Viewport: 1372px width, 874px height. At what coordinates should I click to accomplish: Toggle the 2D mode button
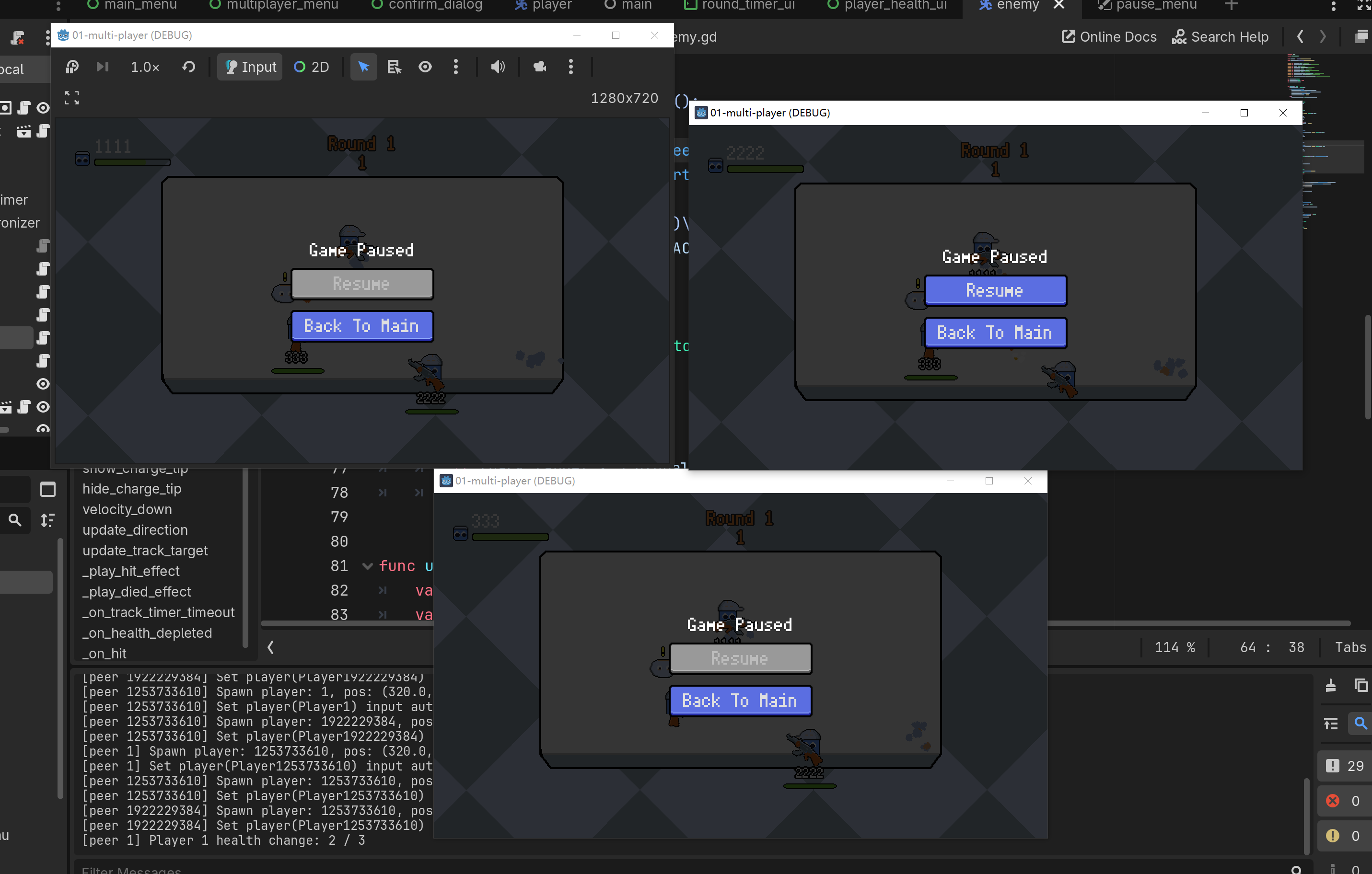(312, 67)
